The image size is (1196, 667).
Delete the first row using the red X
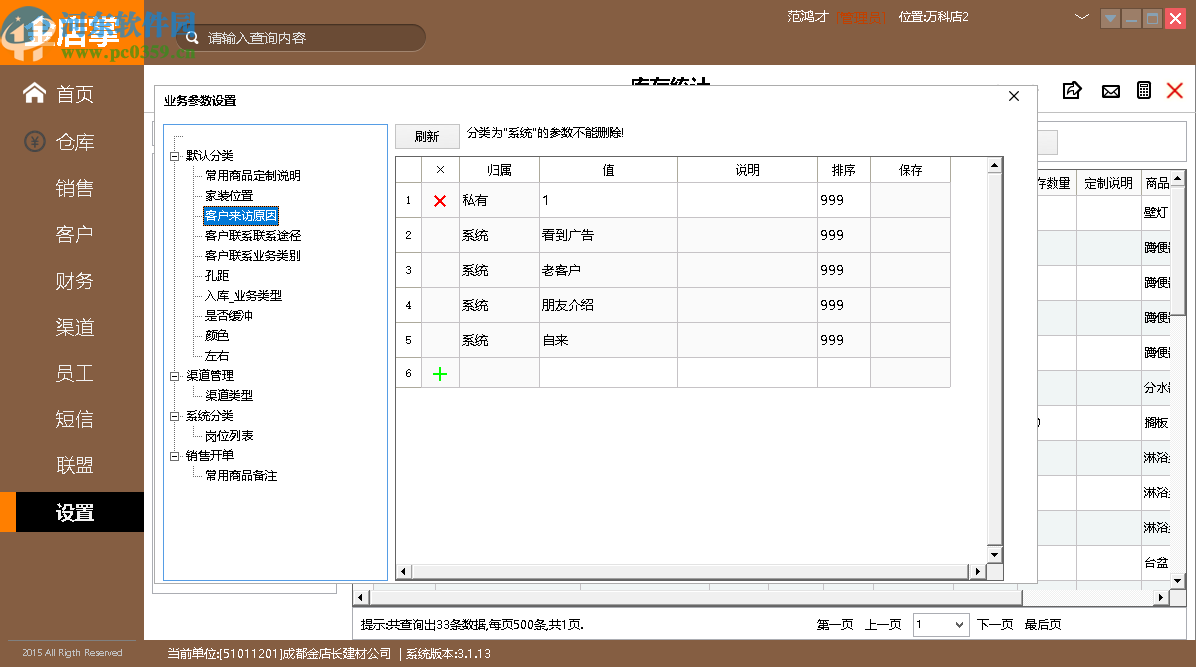[x=439, y=200]
